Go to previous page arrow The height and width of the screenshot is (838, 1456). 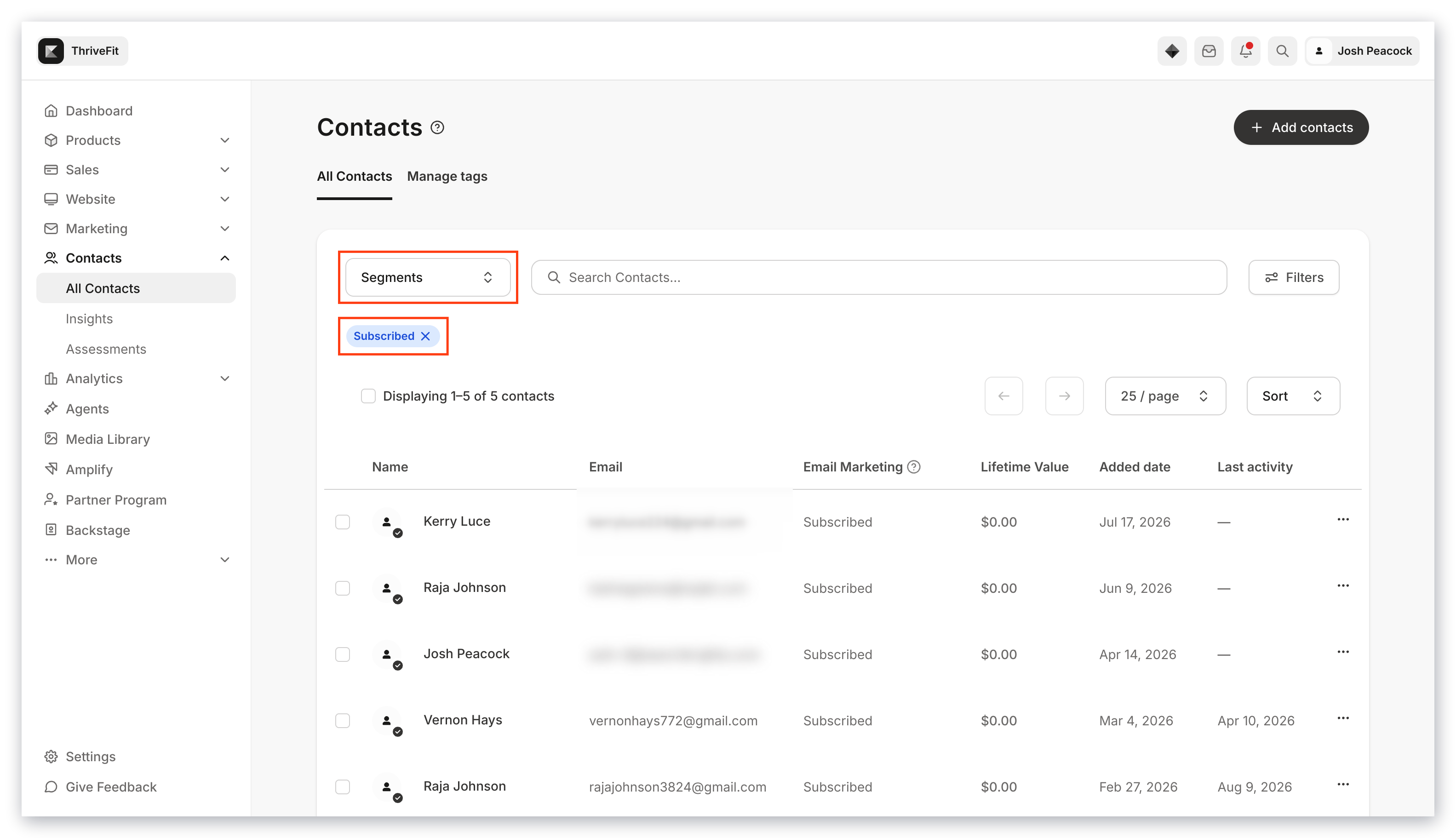click(1003, 396)
